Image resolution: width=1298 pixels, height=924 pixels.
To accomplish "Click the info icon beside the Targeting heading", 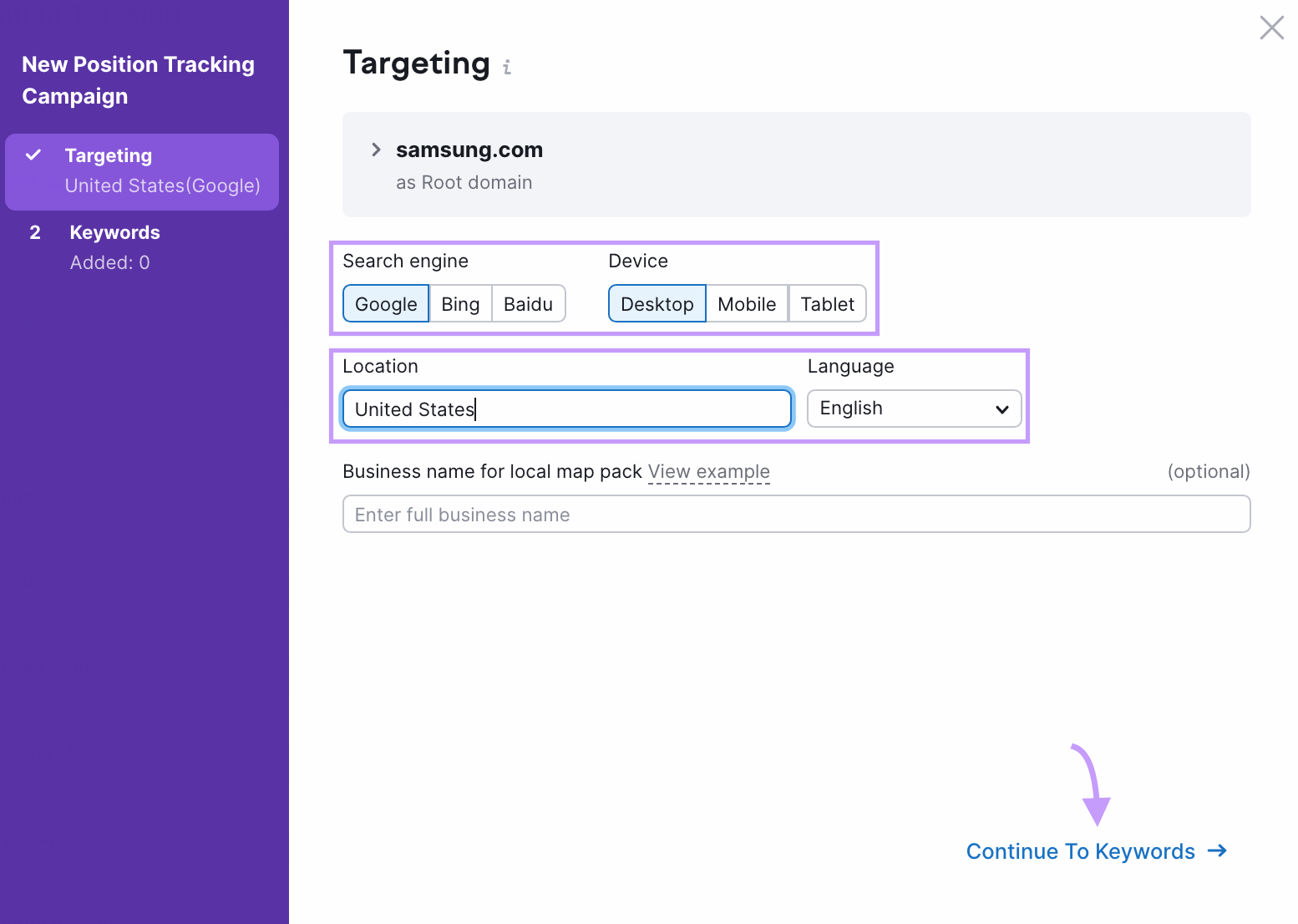I will pos(507,67).
